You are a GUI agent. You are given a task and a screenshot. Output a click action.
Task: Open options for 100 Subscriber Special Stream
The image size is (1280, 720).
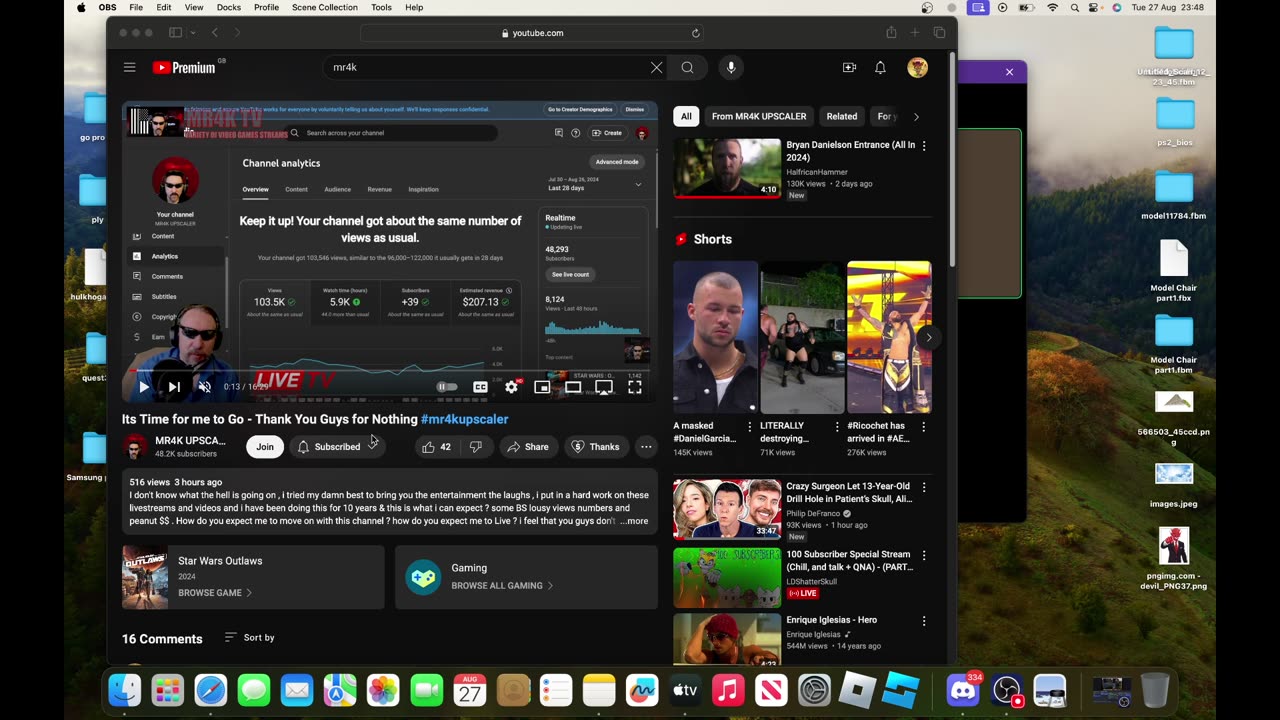[924, 555]
